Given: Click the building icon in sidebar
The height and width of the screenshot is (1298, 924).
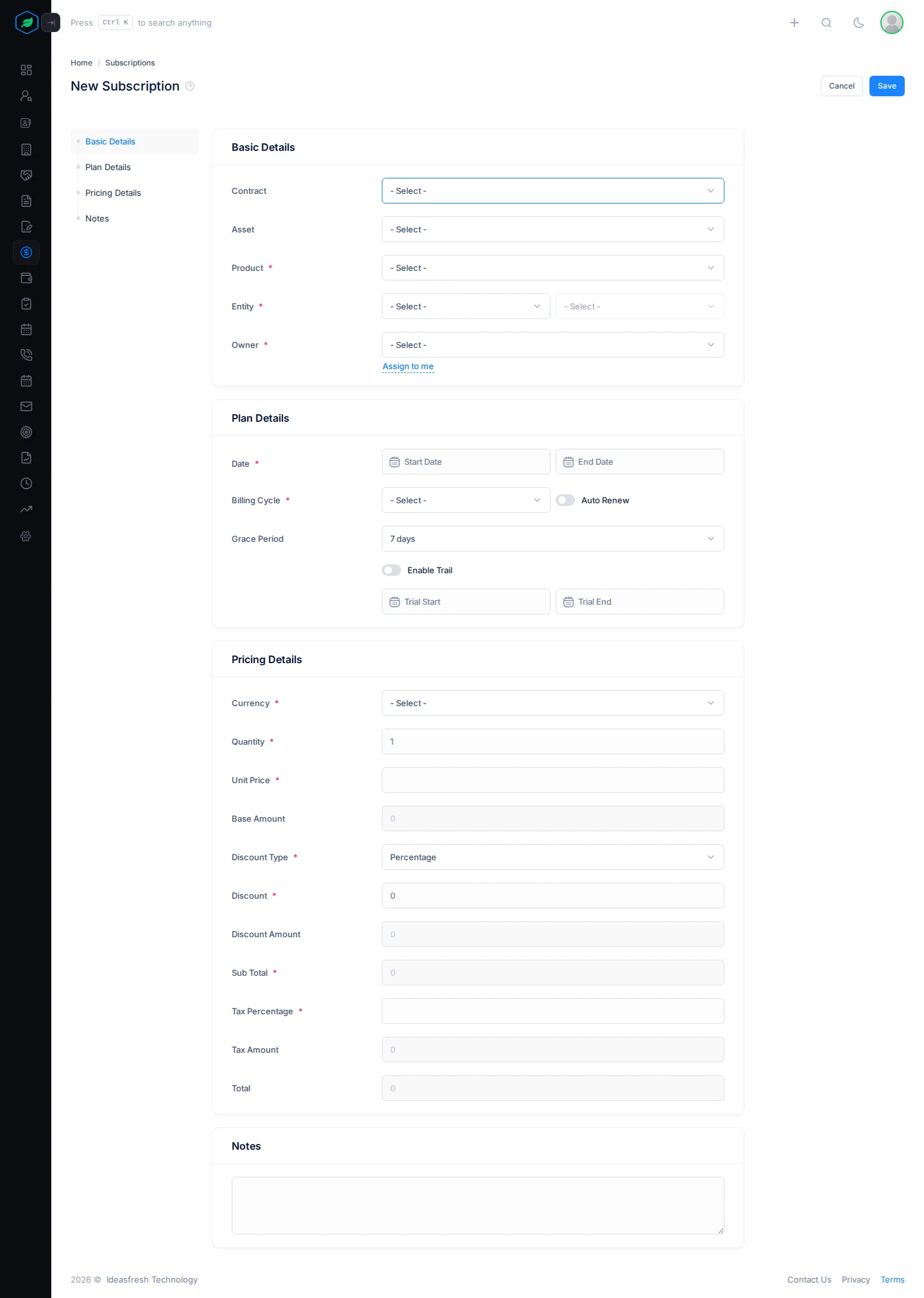Looking at the screenshot, I should coord(26,150).
